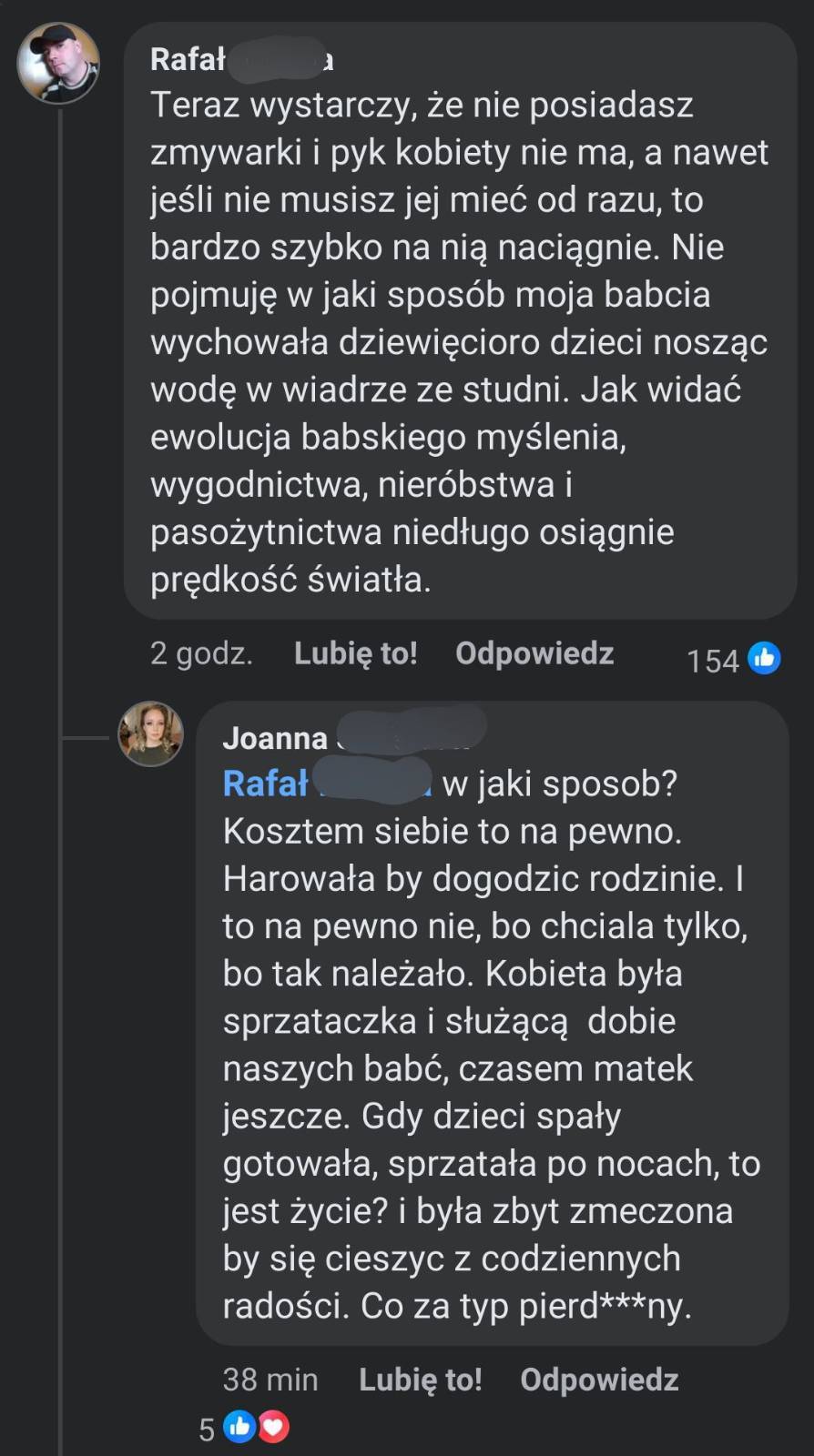This screenshot has height=1456, width=814.
Task: Open Joanna's profile picture
Action: (x=150, y=733)
